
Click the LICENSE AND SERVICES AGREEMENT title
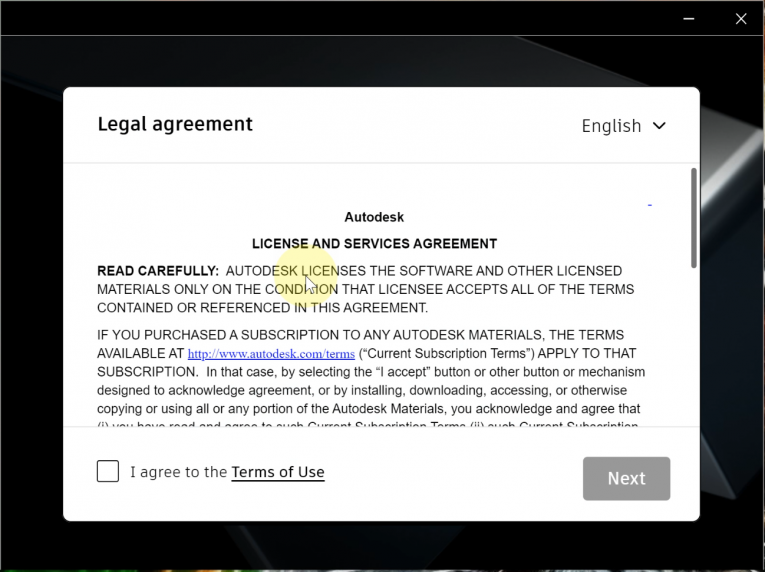tap(374, 244)
